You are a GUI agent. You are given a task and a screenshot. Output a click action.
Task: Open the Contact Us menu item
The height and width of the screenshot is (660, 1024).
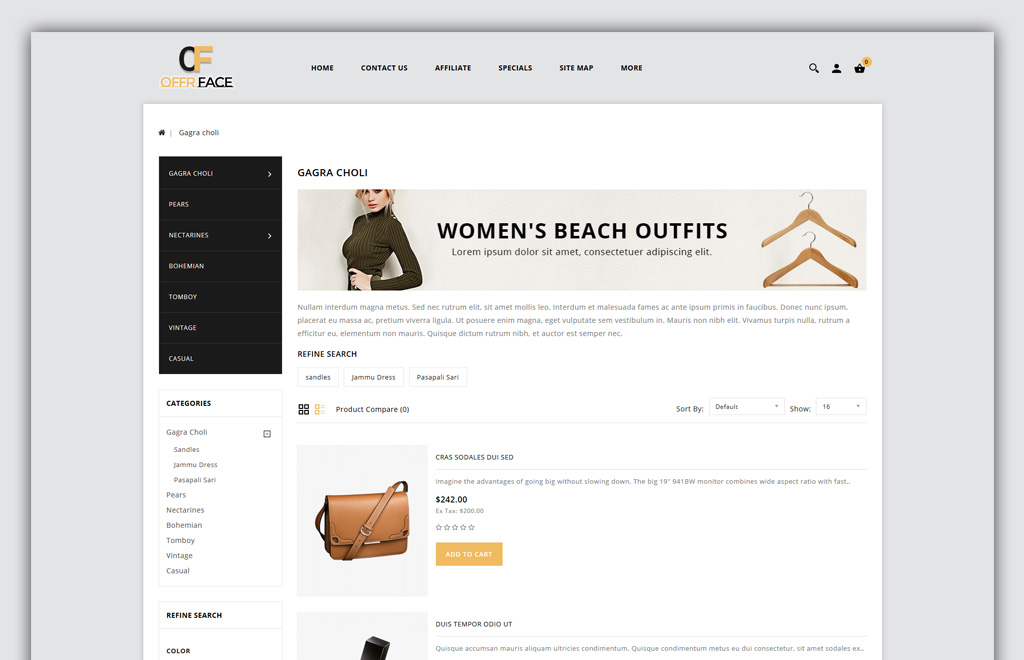click(384, 68)
